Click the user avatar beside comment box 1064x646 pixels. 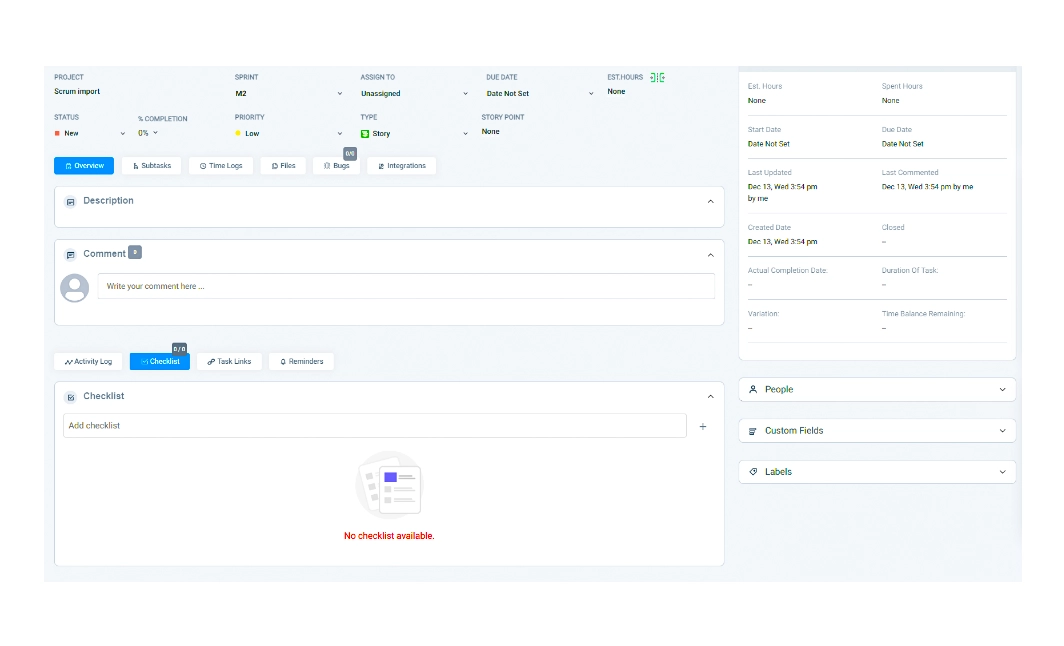pos(75,288)
